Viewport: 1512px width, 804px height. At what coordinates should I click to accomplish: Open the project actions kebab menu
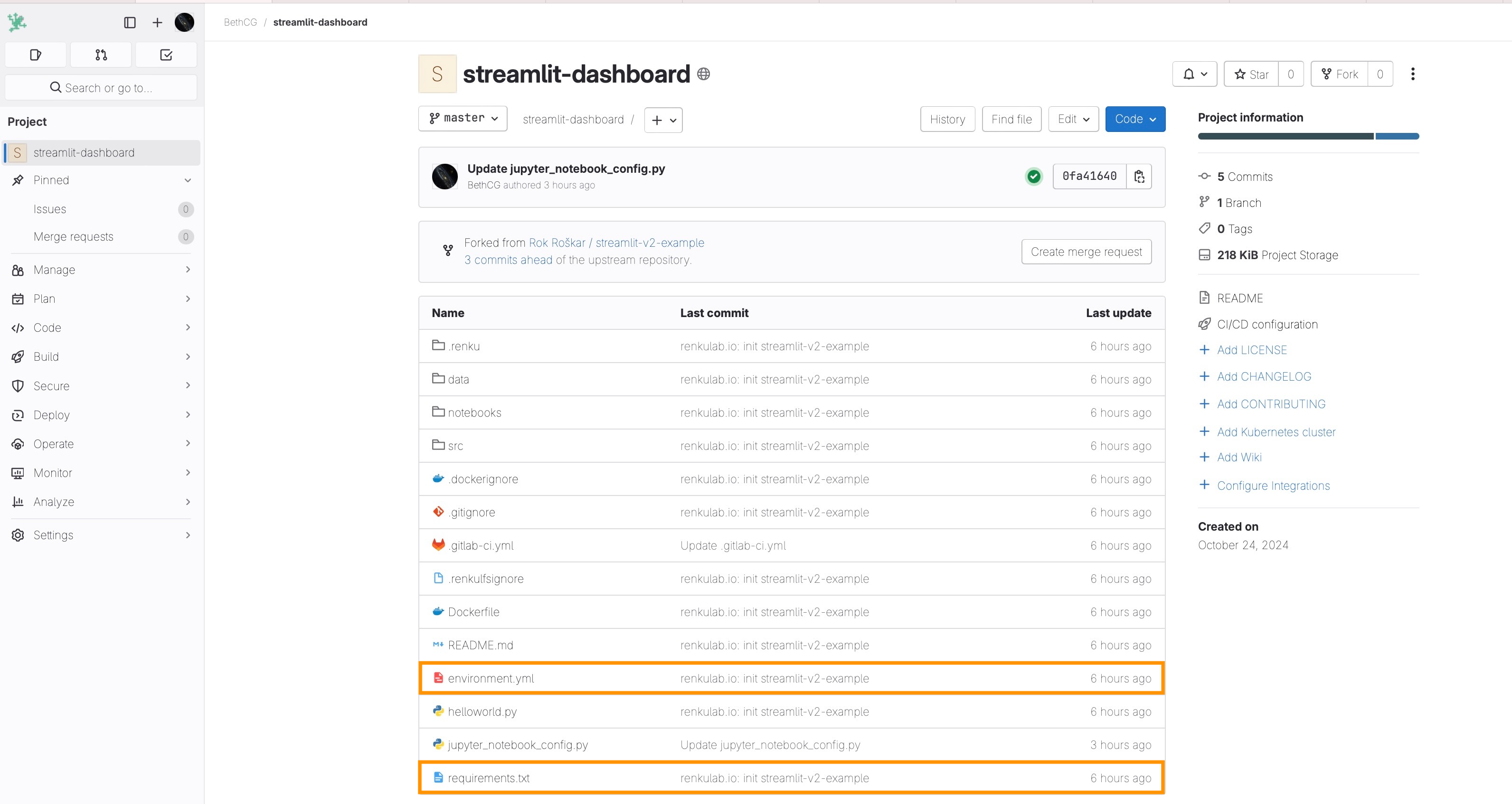tap(1413, 74)
